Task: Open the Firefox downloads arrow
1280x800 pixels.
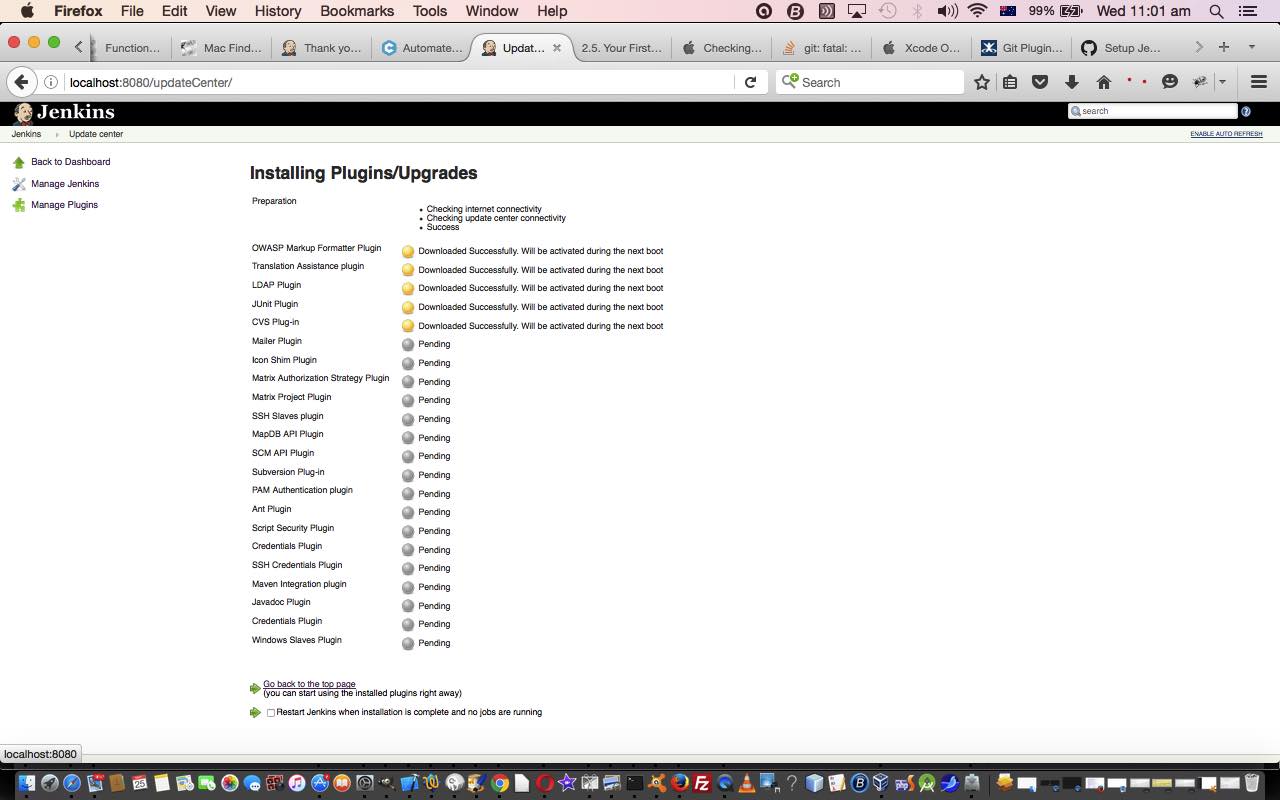Action: (x=1071, y=82)
